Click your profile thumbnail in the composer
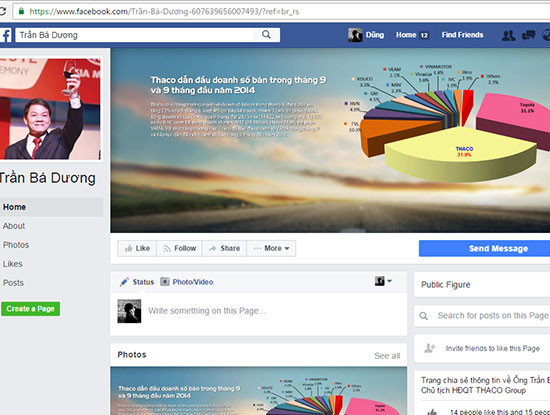The height and width of the screenshot is (415, 550). pos(129,311)
